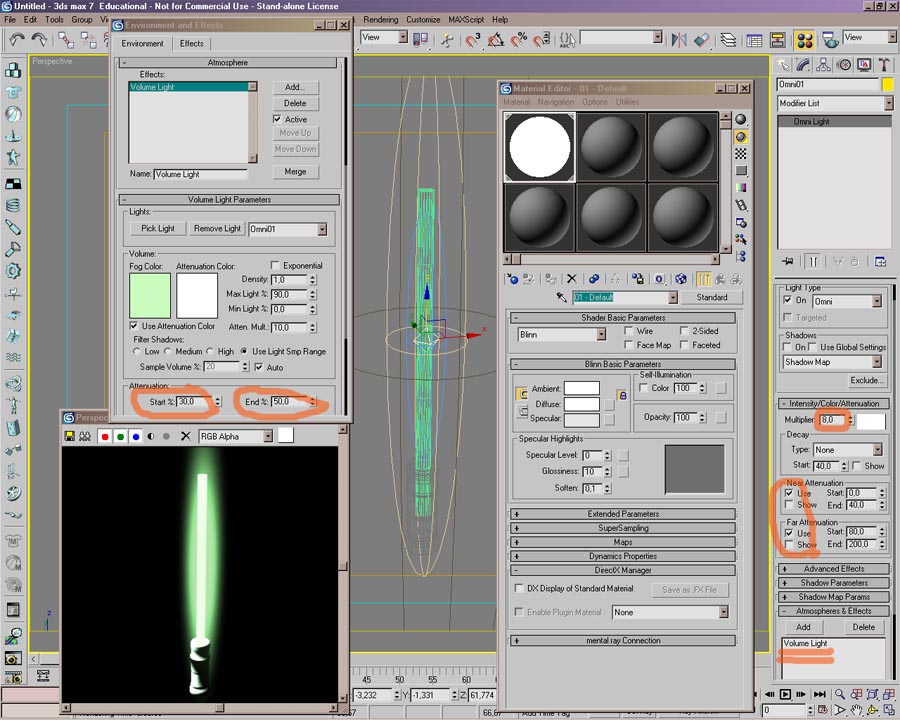Open the Omni01 light dropdown
900x720 pixels.
tap(322, 229)
